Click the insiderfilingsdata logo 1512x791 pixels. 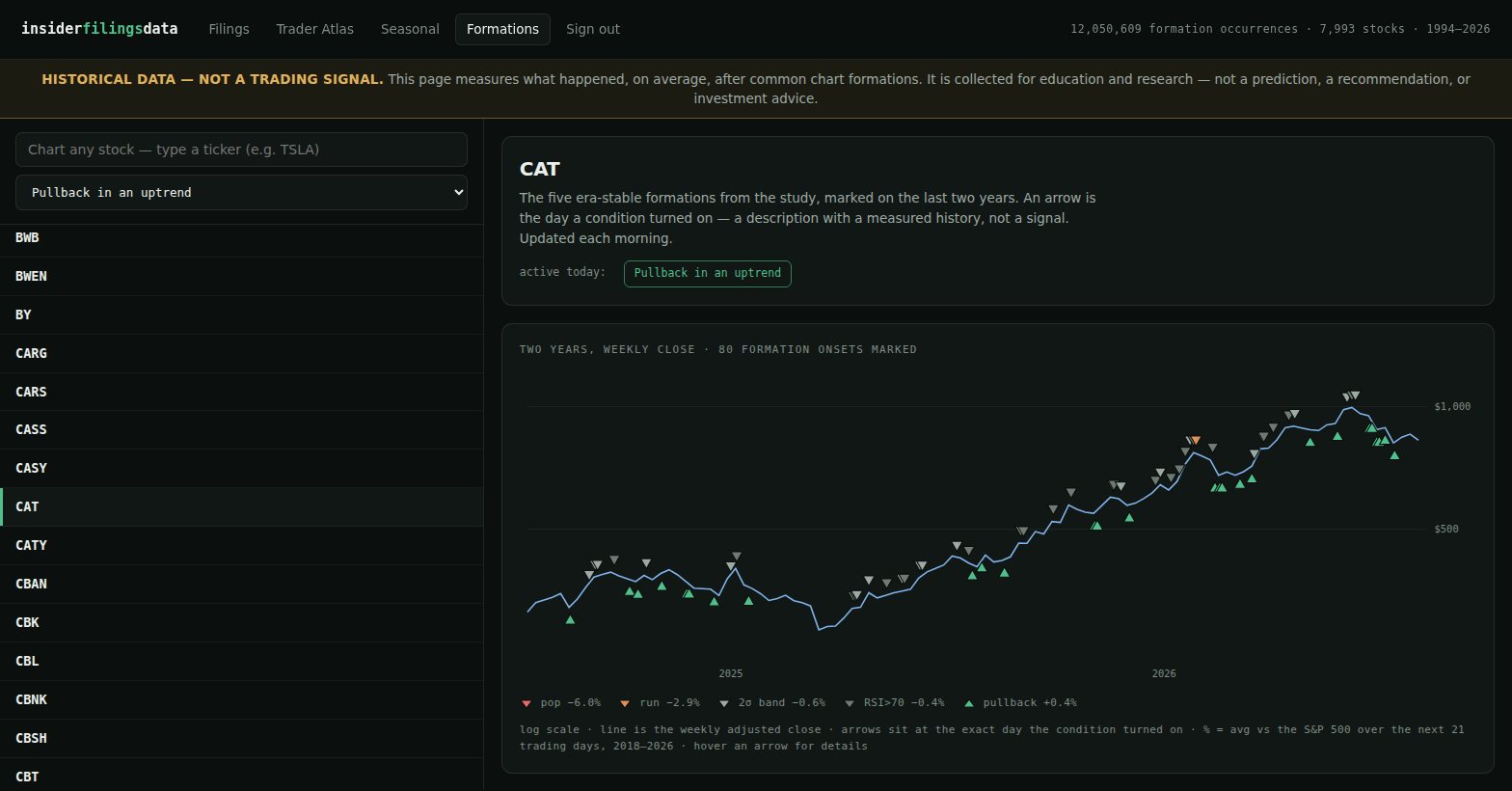[x=99, y=29]
